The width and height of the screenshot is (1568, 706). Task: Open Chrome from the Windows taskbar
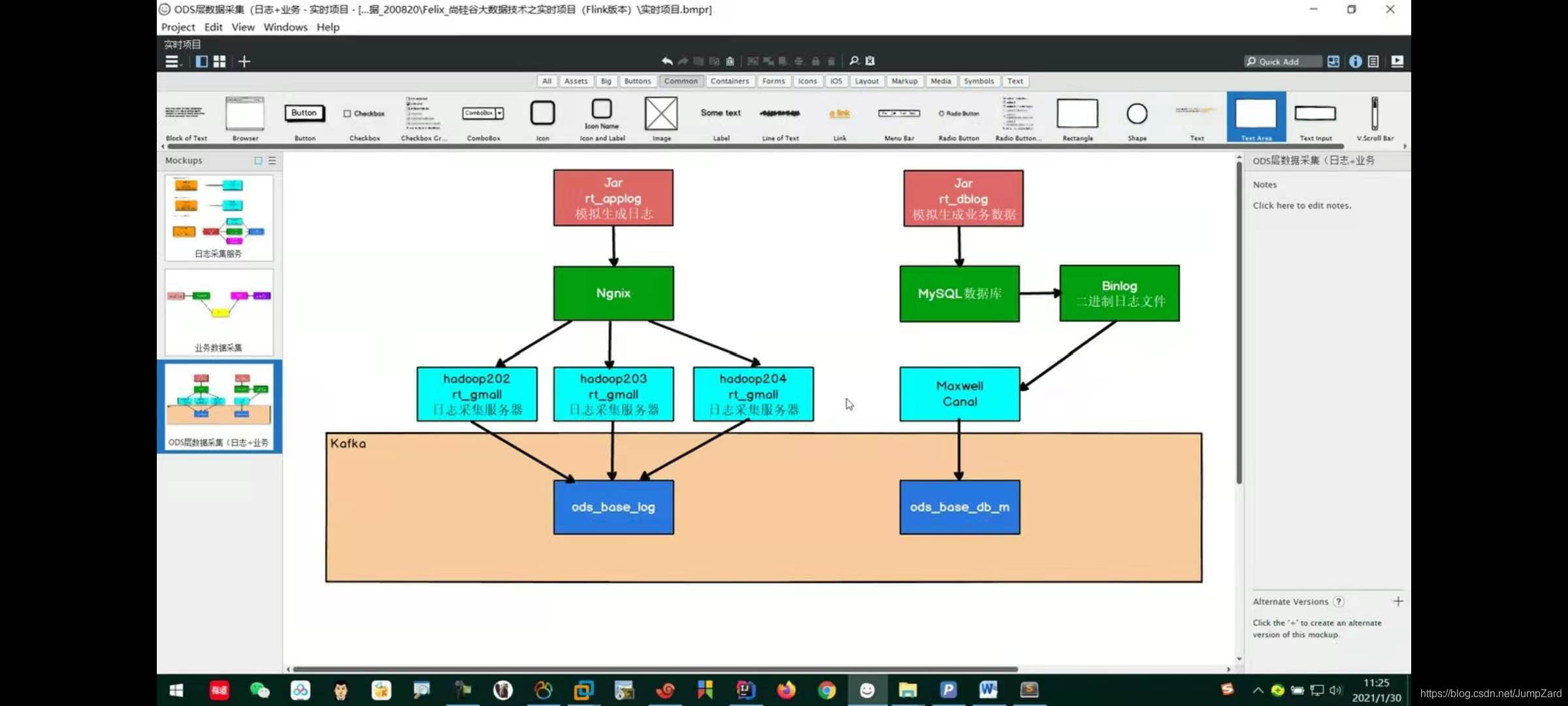tap(826, 690)
